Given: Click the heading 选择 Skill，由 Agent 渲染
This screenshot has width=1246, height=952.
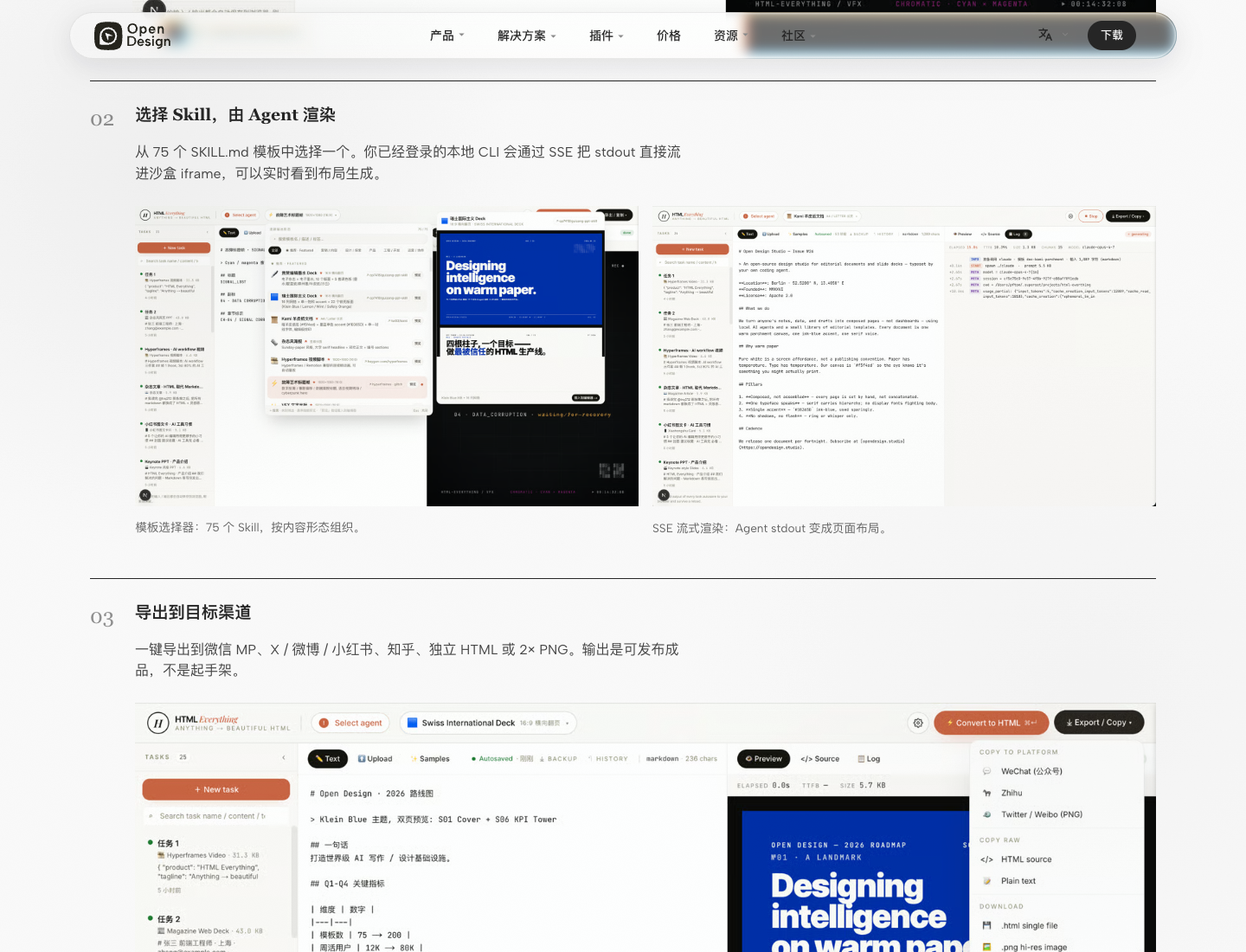Looking at the screenshot, I should coord(235,115).
